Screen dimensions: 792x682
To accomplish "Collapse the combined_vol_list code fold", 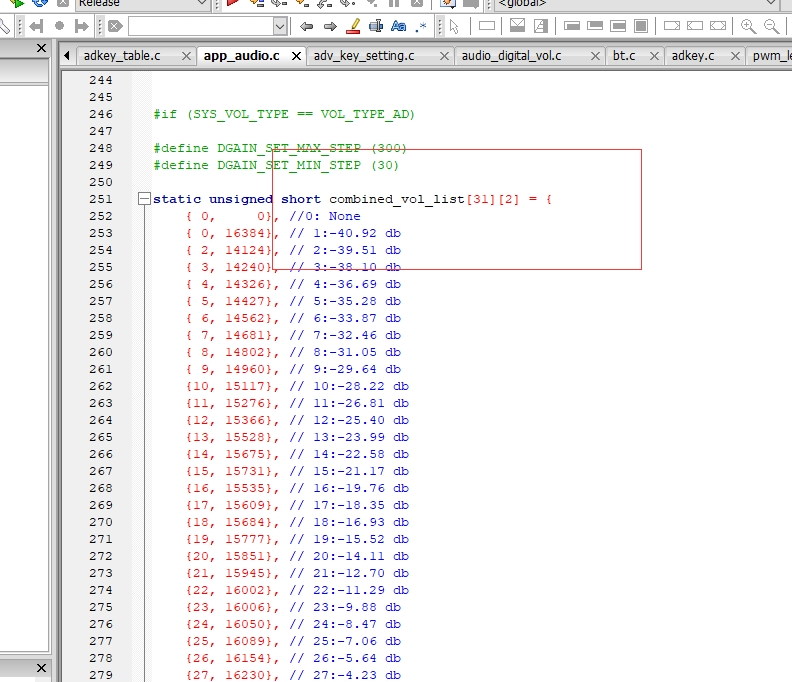I will click(x=144, y=199).
